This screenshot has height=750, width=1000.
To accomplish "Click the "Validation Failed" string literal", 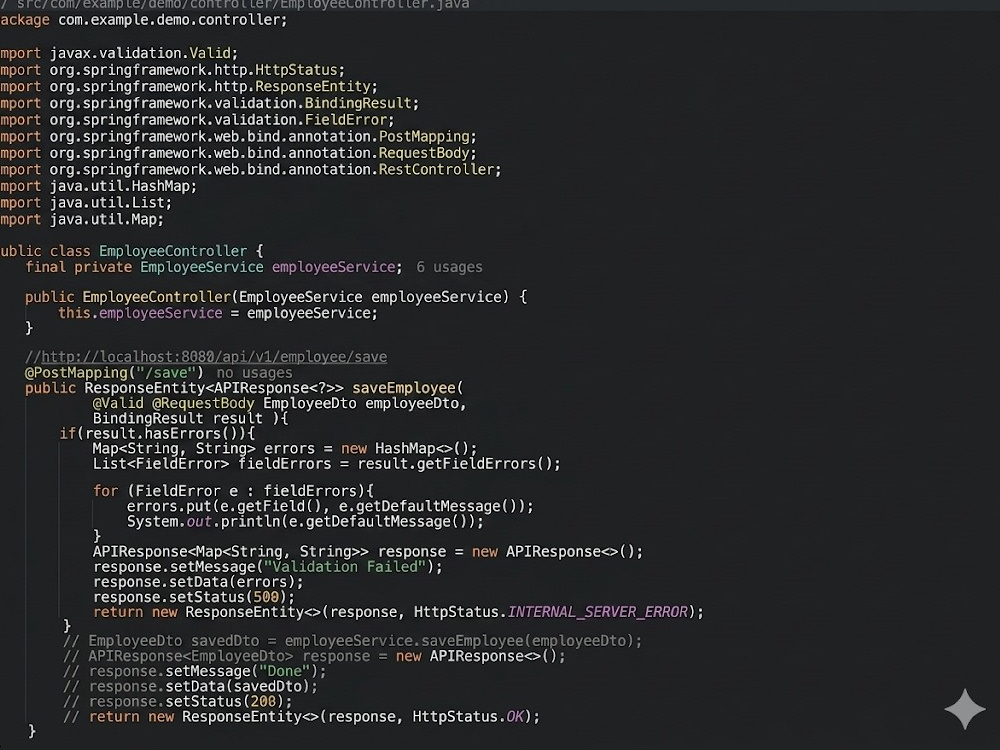I will [x=344, y=567].
